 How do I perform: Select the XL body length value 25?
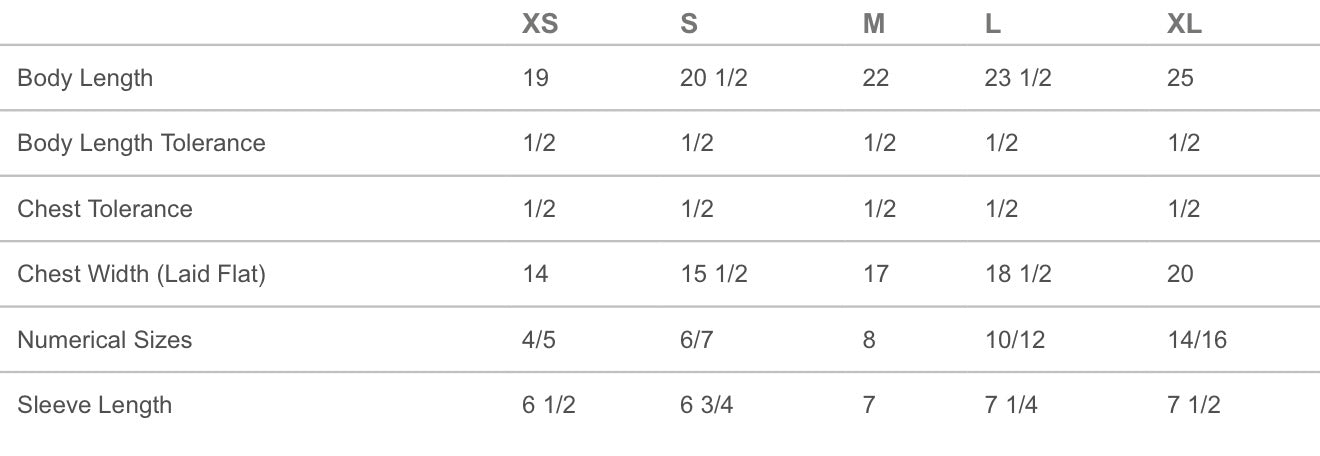click(x=1180, y=78)
